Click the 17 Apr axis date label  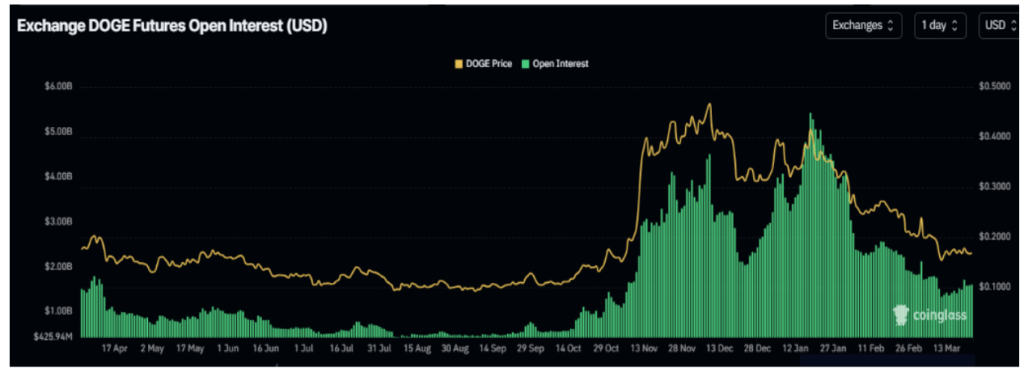click(115, 349)
